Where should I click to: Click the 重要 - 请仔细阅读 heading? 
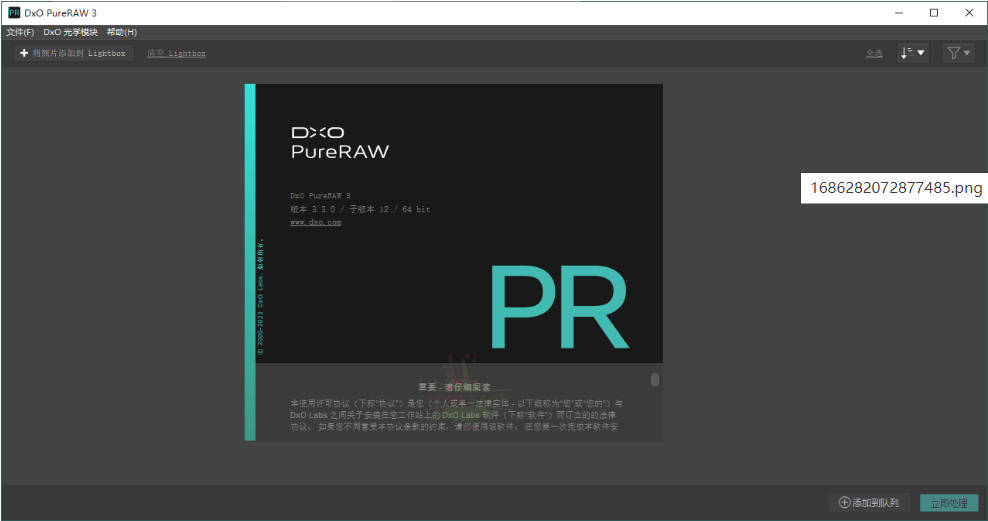[454, 387]
